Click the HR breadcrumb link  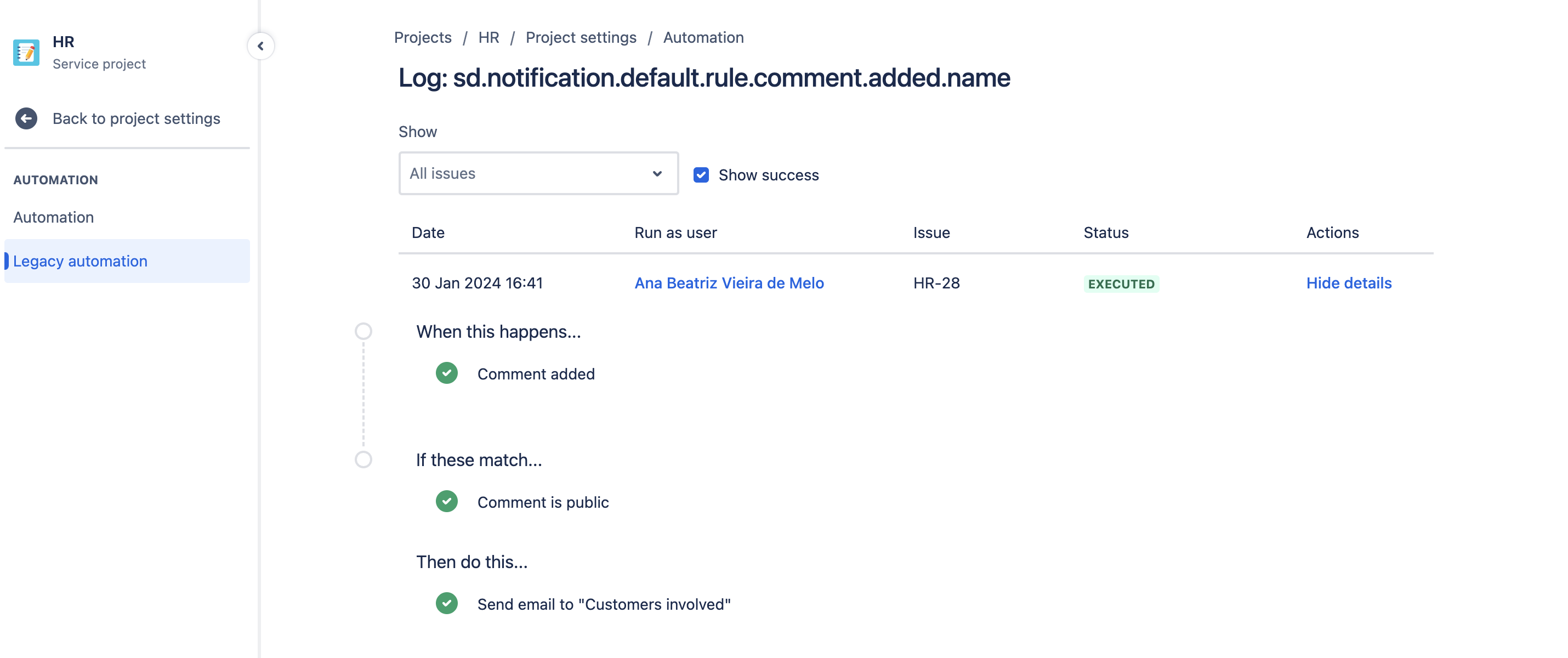(x=488, y=38)
